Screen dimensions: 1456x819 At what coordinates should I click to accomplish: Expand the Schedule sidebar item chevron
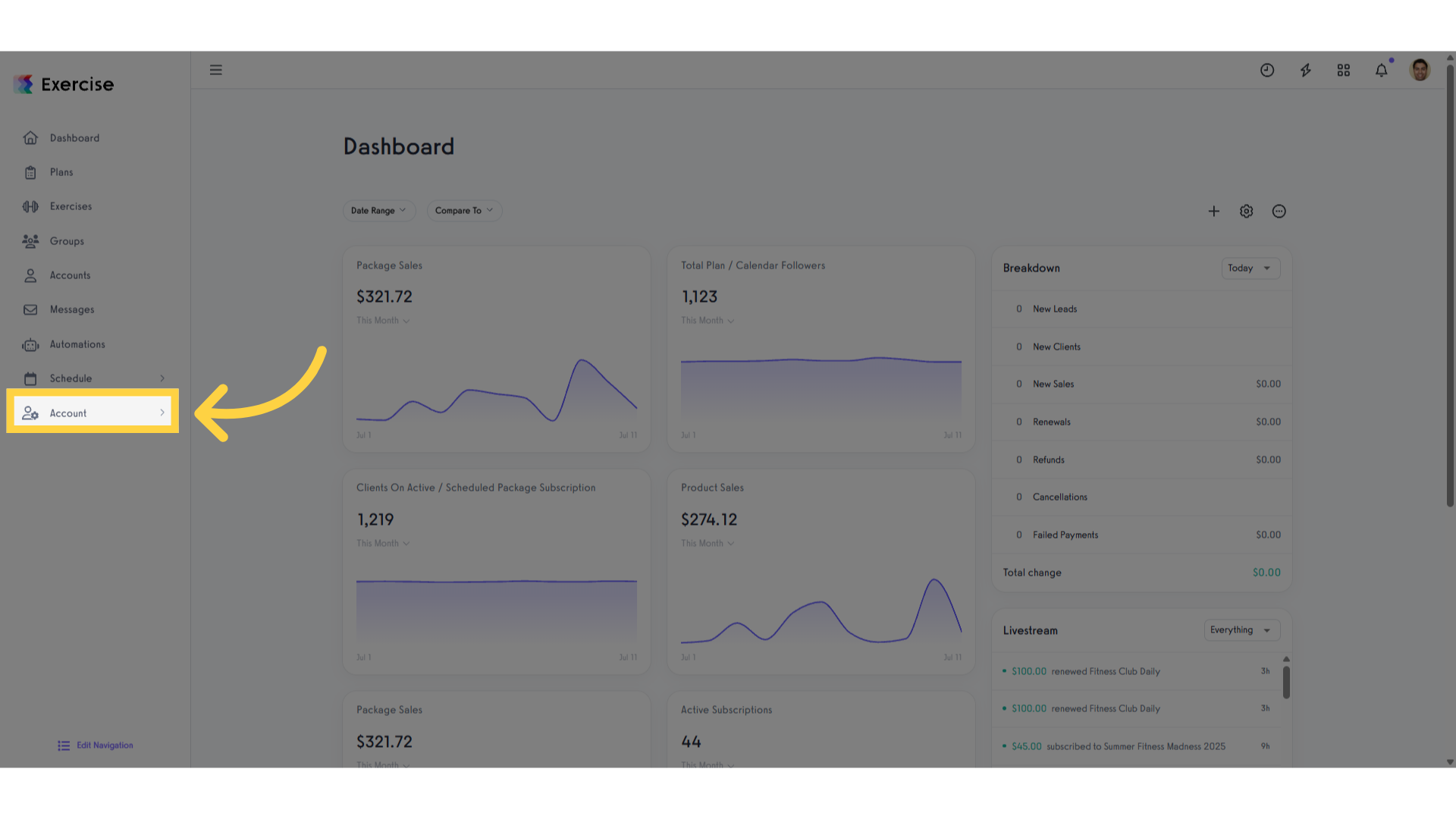(162, 378)
